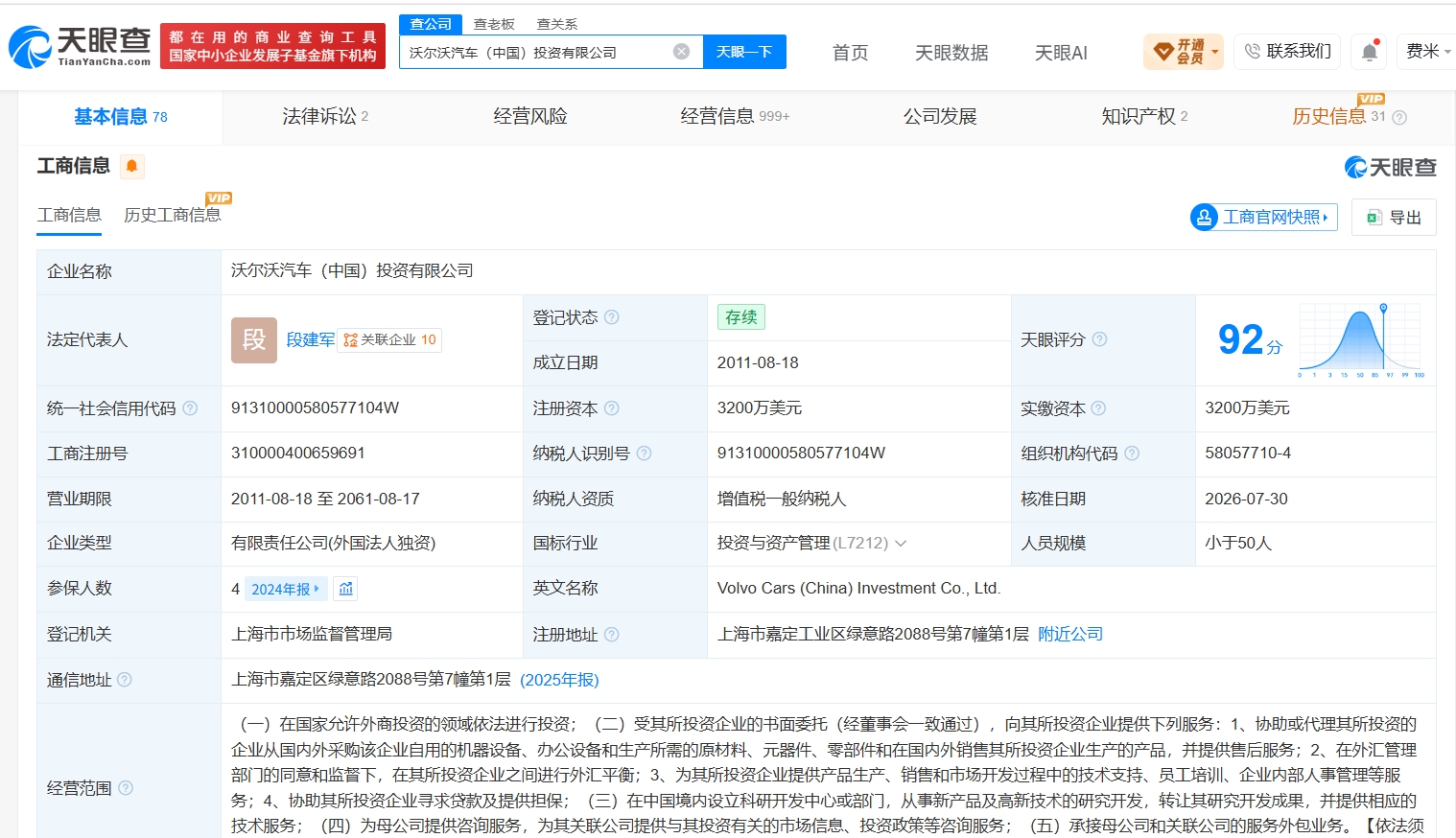Click the help icon beside 天眼评分
1456x838 pixels.
[1099, 339]
